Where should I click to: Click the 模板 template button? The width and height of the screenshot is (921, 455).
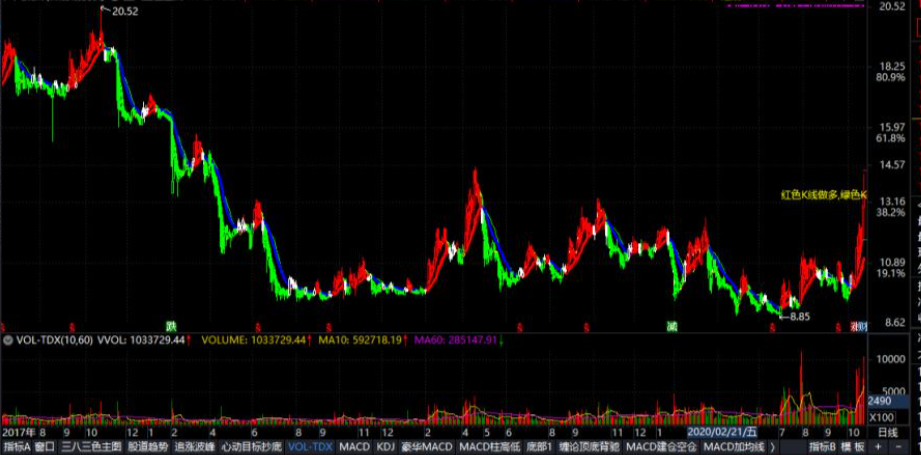(853, 447)
